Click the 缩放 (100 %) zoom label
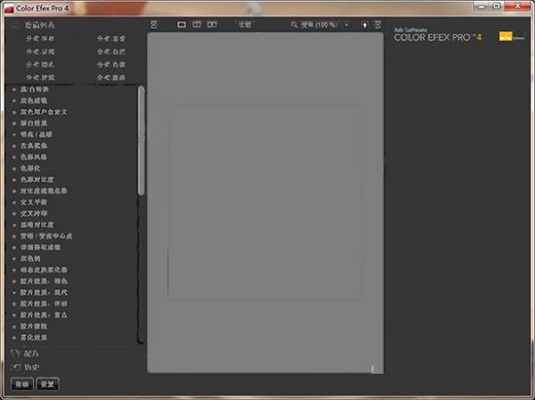 pyautogui.click(x=319, y=25)
